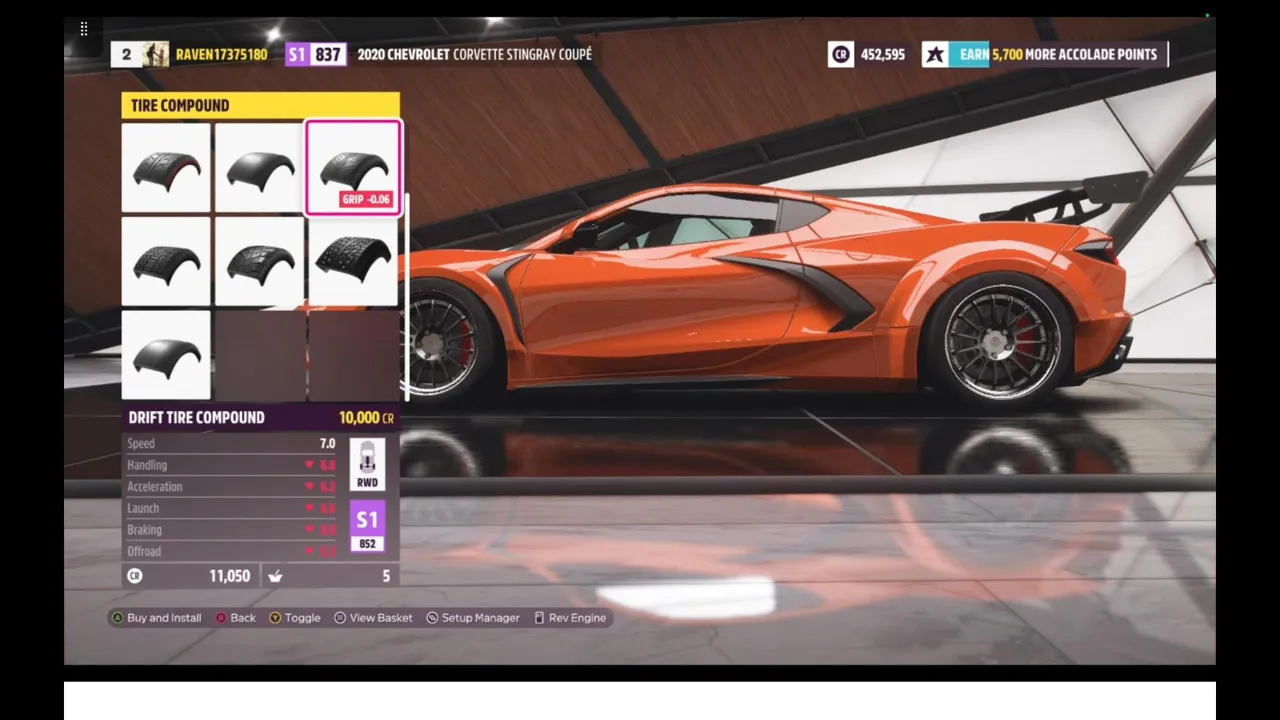1280x720 pixels.
Task: Click the basket icon next to 5
Action: point(275,576)
